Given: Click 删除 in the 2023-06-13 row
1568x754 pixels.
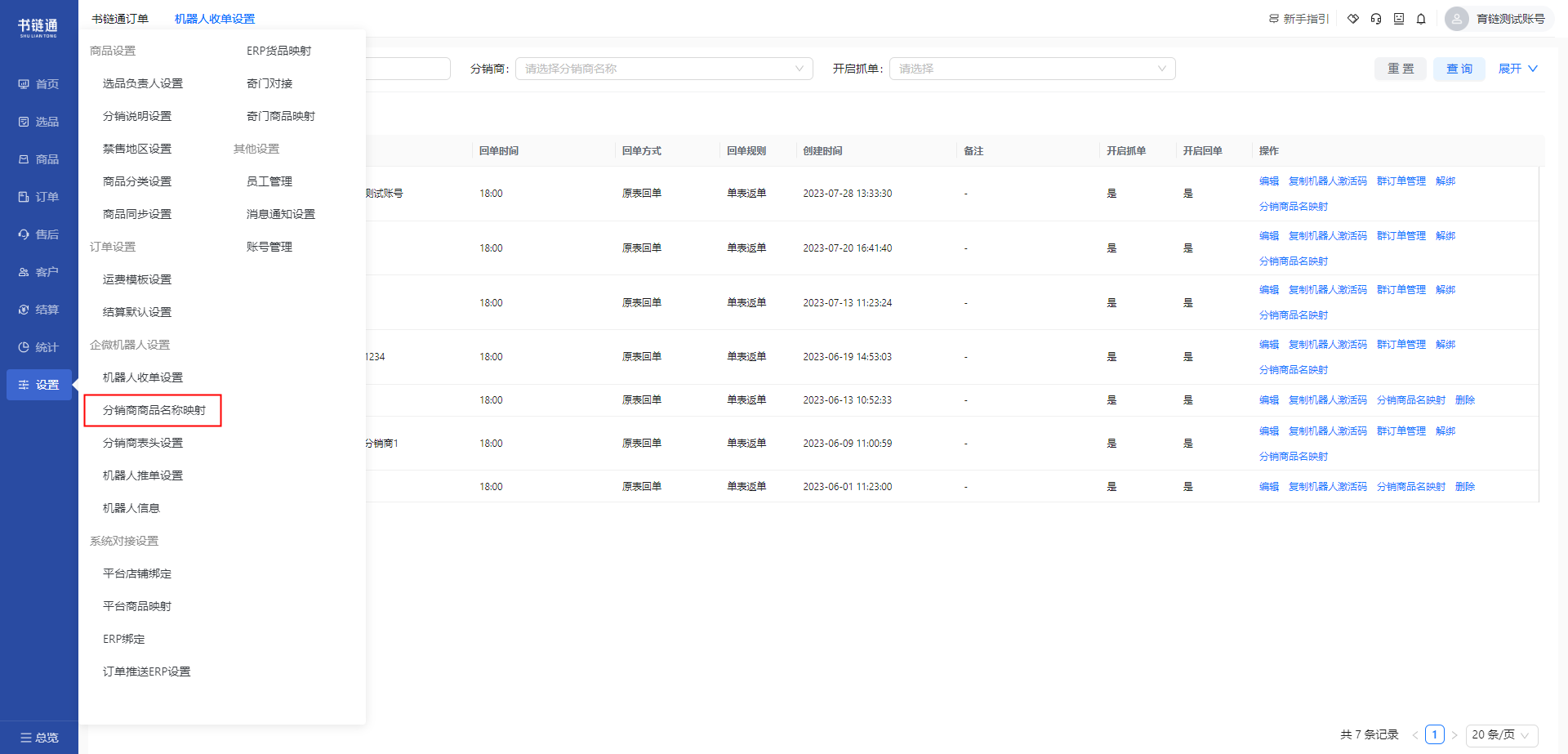Looking at the screenshot, I should point(1465,400).
